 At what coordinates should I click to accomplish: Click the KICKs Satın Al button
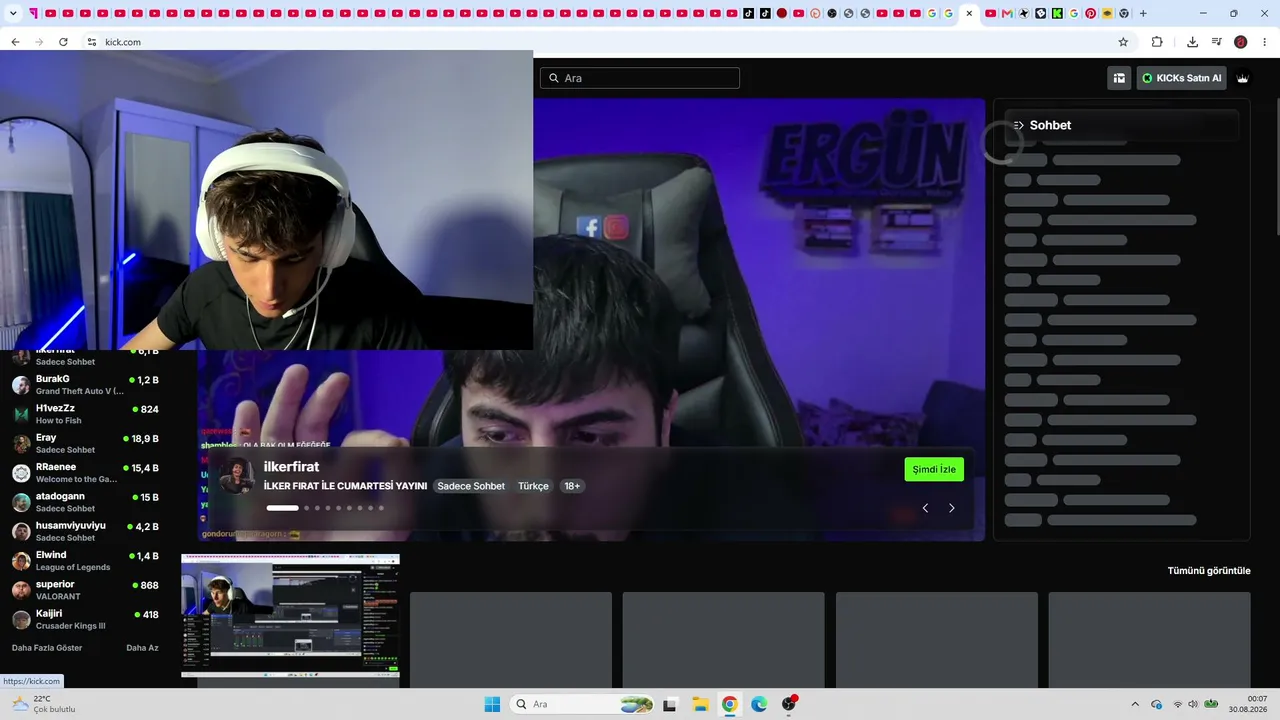tap(1181, 78)
